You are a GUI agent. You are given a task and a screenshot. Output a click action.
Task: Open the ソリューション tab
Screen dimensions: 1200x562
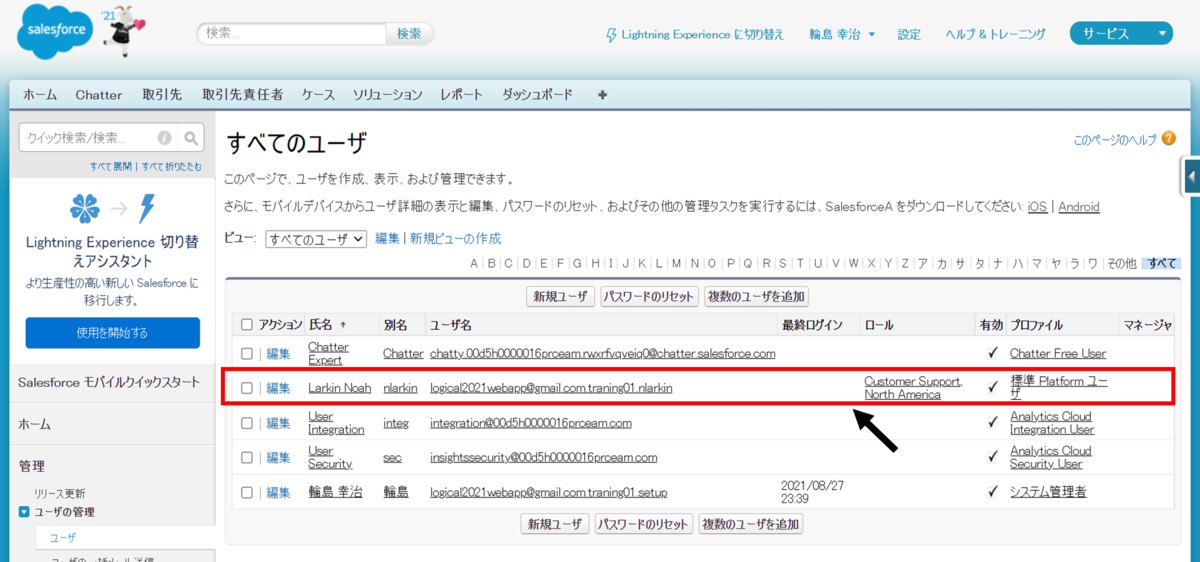[388, 95]
